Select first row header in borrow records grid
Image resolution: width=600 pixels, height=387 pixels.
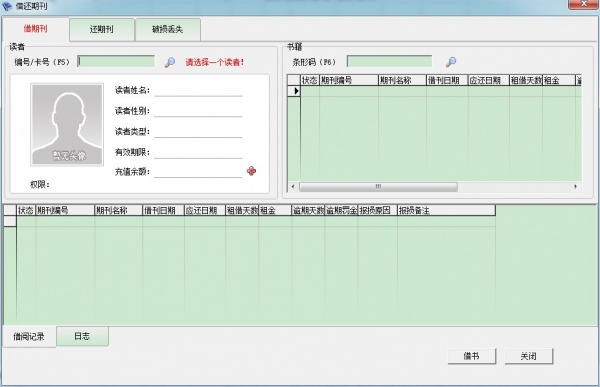pos(10,221)
